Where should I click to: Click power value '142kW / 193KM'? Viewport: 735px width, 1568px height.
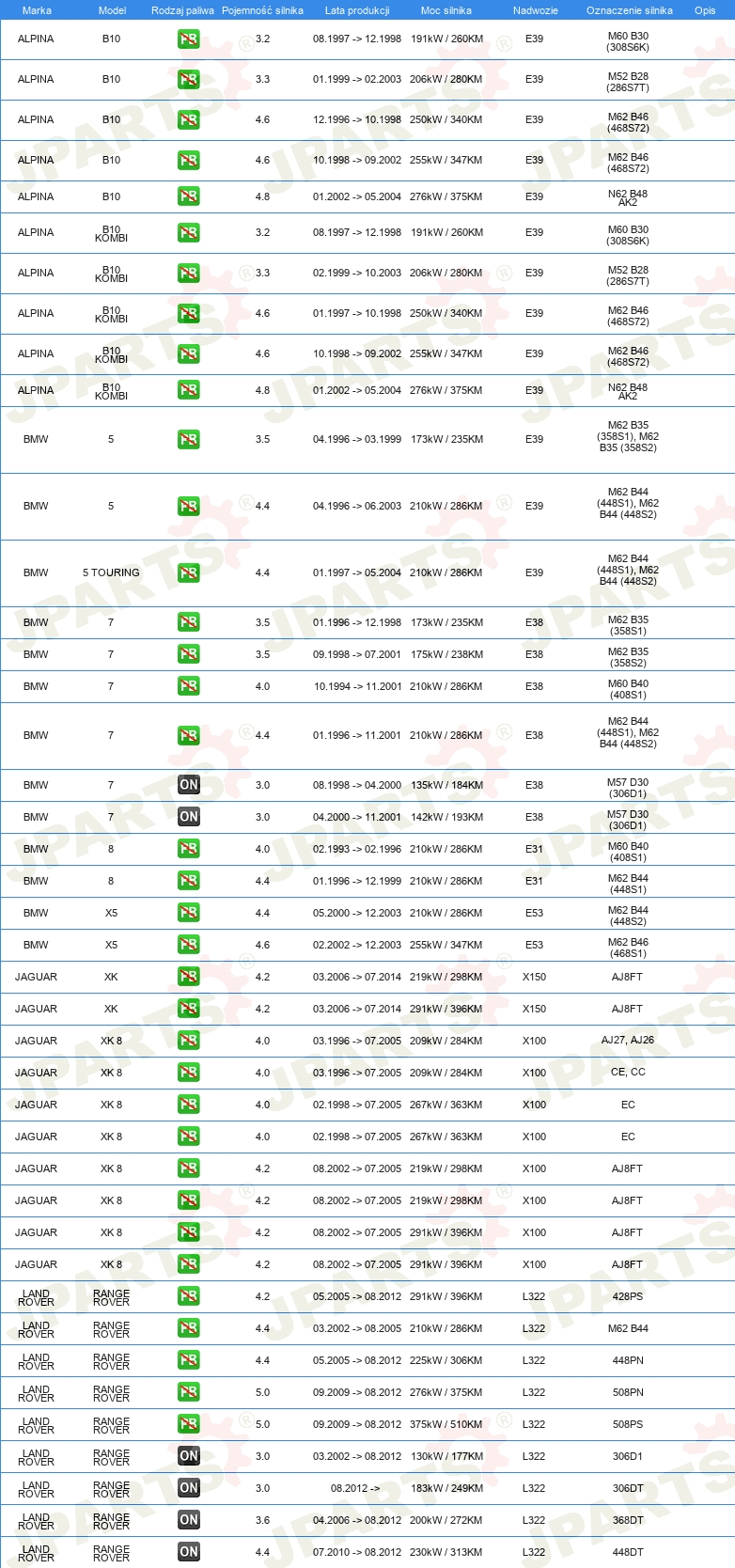[x=446, y=817]
